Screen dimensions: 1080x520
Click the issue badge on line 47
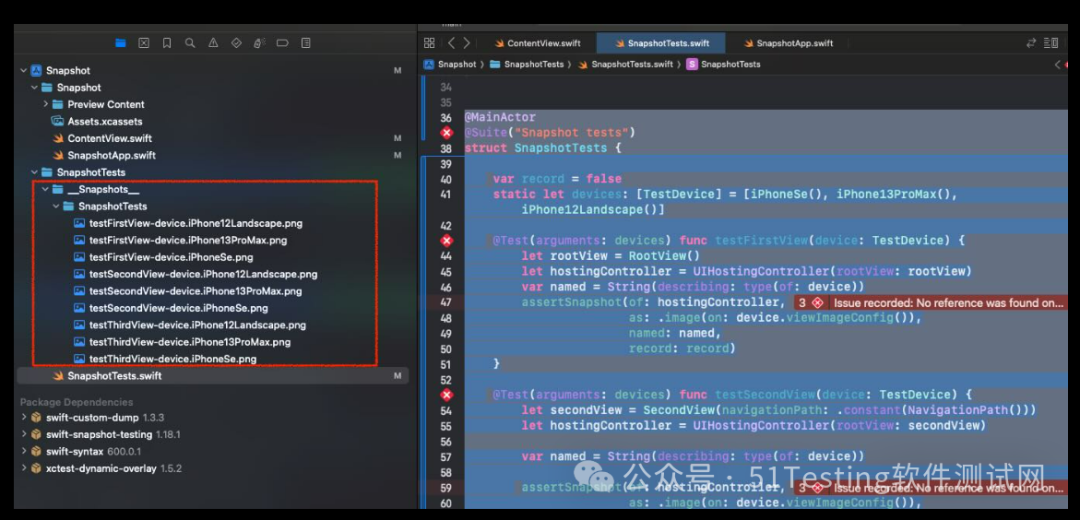pyautogui.click(x=811, y=303)
